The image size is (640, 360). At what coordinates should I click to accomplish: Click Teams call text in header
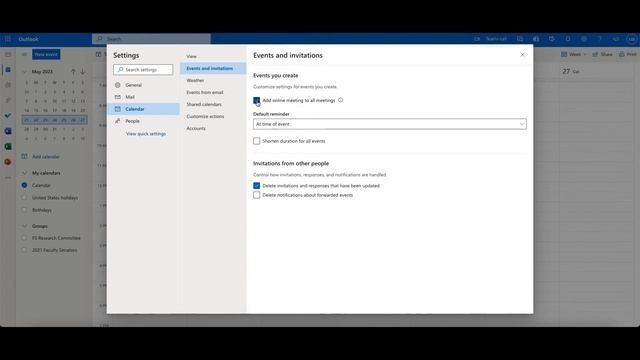click(x=496, y=39)
